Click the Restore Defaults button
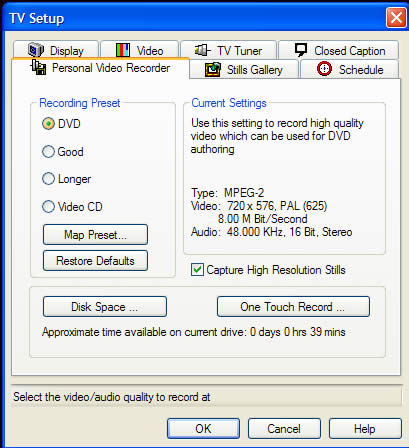This screenshot has height=448, width=409. click(95, 261)
